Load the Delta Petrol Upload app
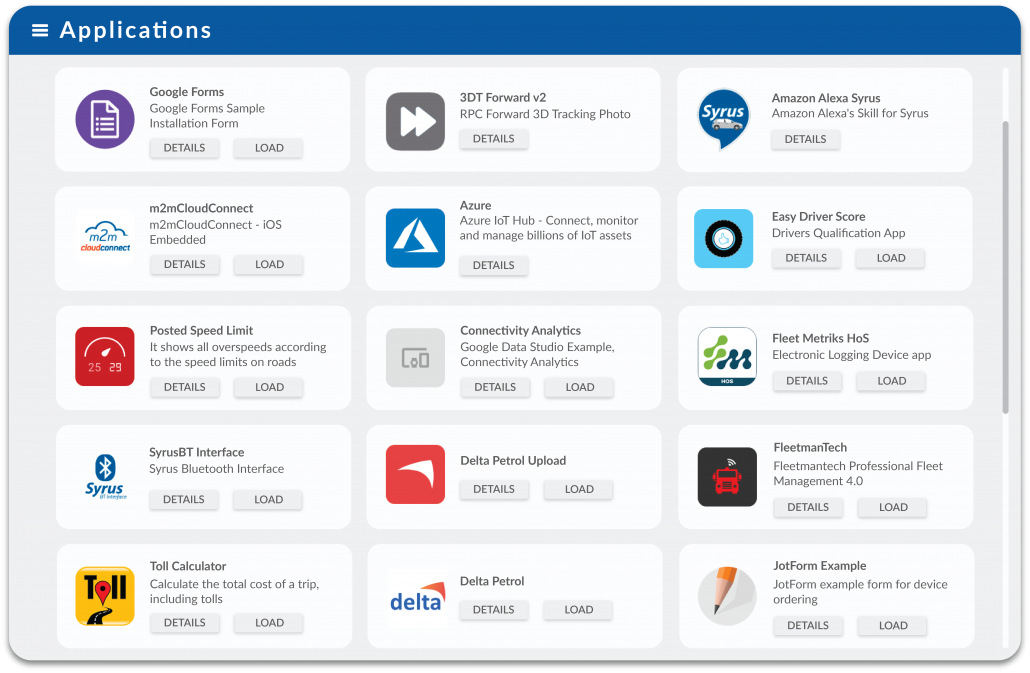The image size is (1030, 673). coord(578,489)
